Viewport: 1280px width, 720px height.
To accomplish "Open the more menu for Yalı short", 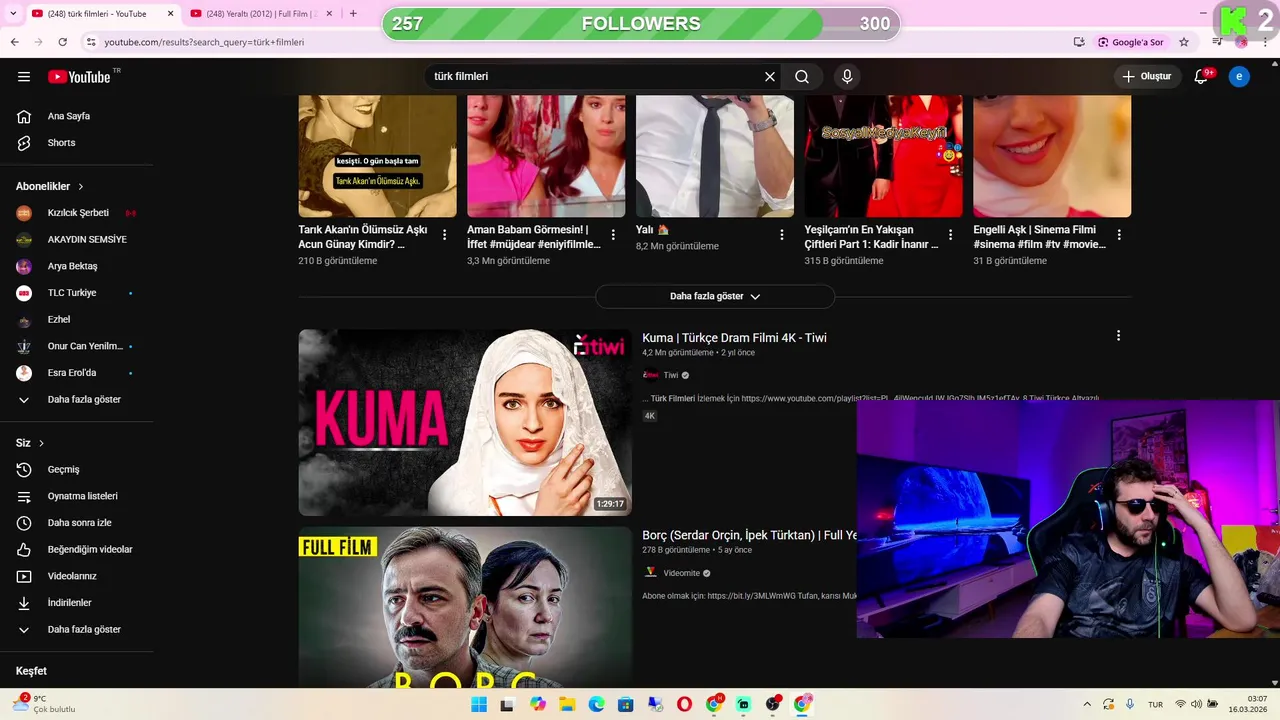I will tap(782, 235).
